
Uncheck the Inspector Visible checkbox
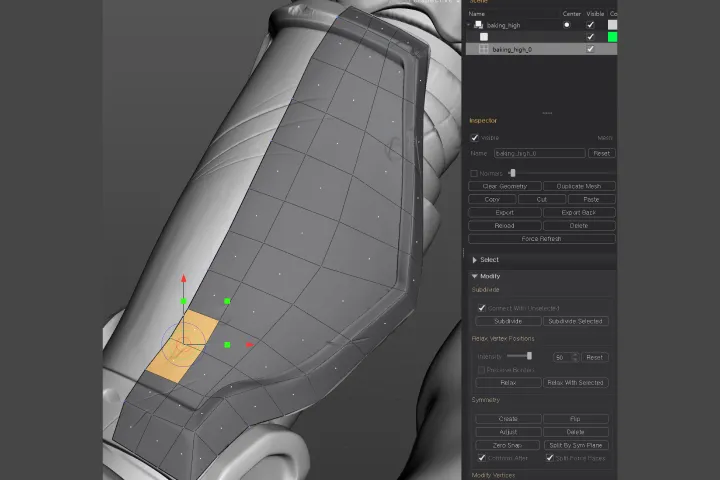pyautogui.click(x=474, y=138)
